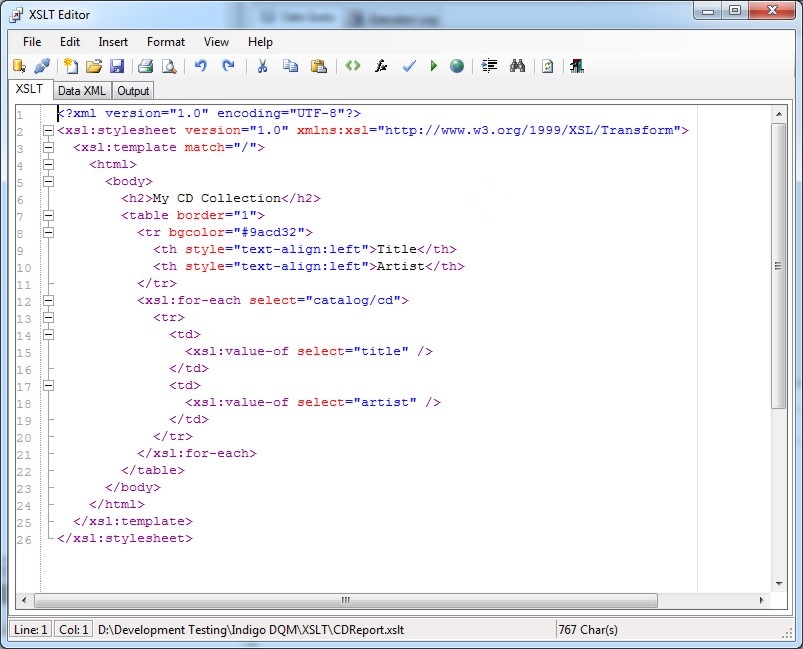803x649 pixels.
Task: Save the file with the floppy disk icon
Action: coord(116,66)
